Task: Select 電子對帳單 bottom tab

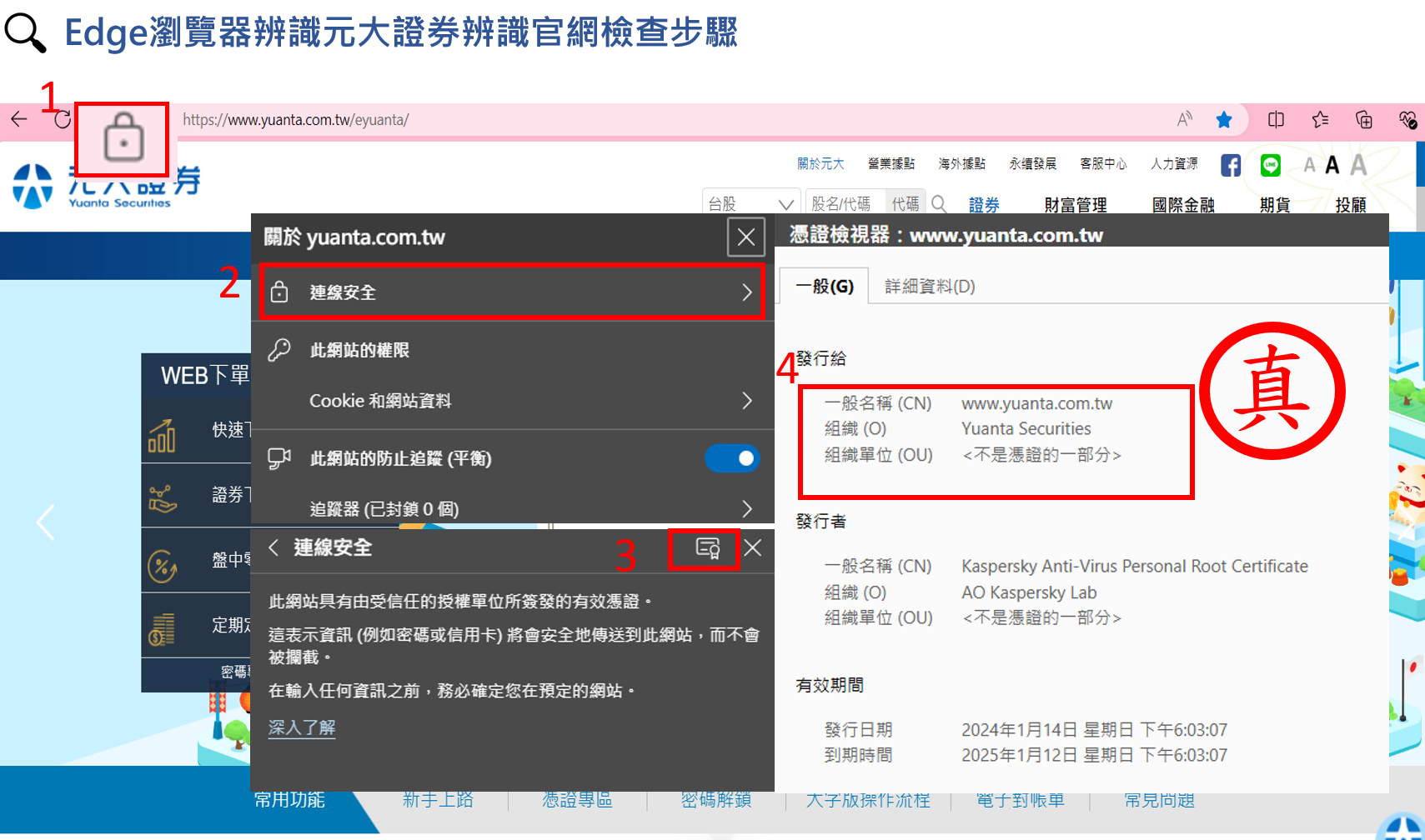Action: (x=1021, y=800)
